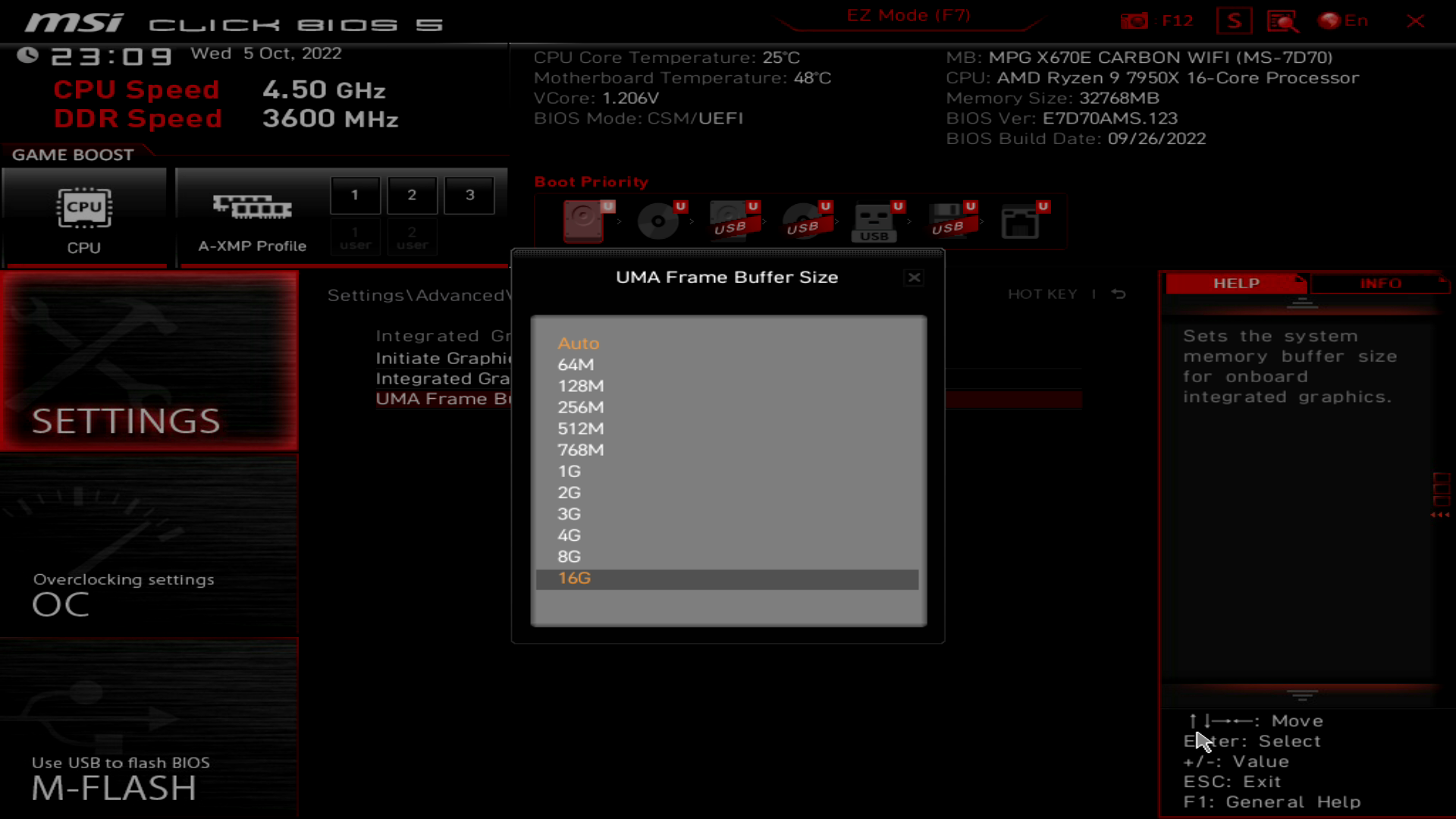This screenshot has height=819, width=1456.
Task: Close the UMA Frame Buffer Size dialog
Action: [914, 278]
